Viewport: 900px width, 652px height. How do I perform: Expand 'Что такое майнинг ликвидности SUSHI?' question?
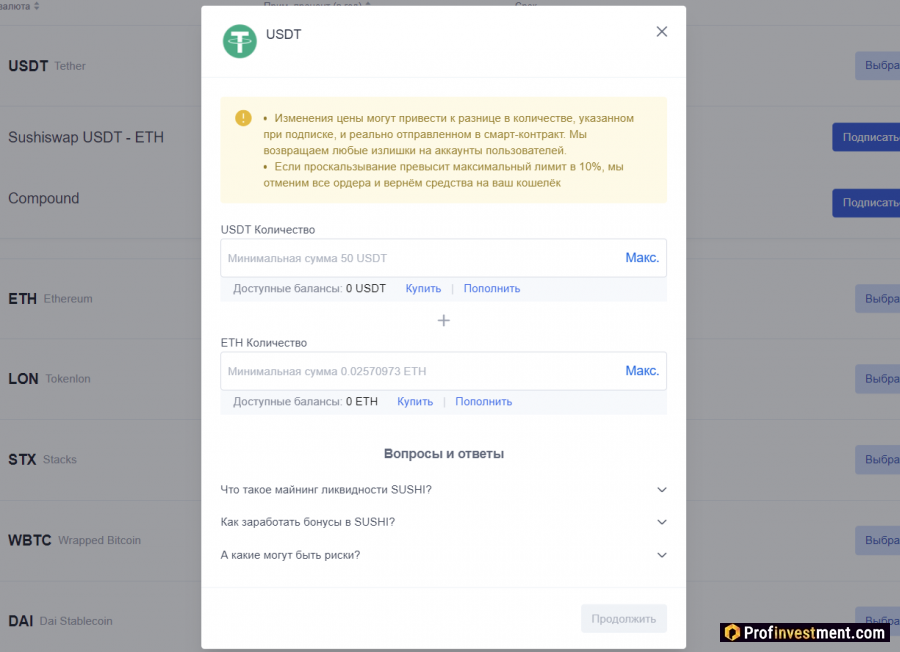[444, 490]
